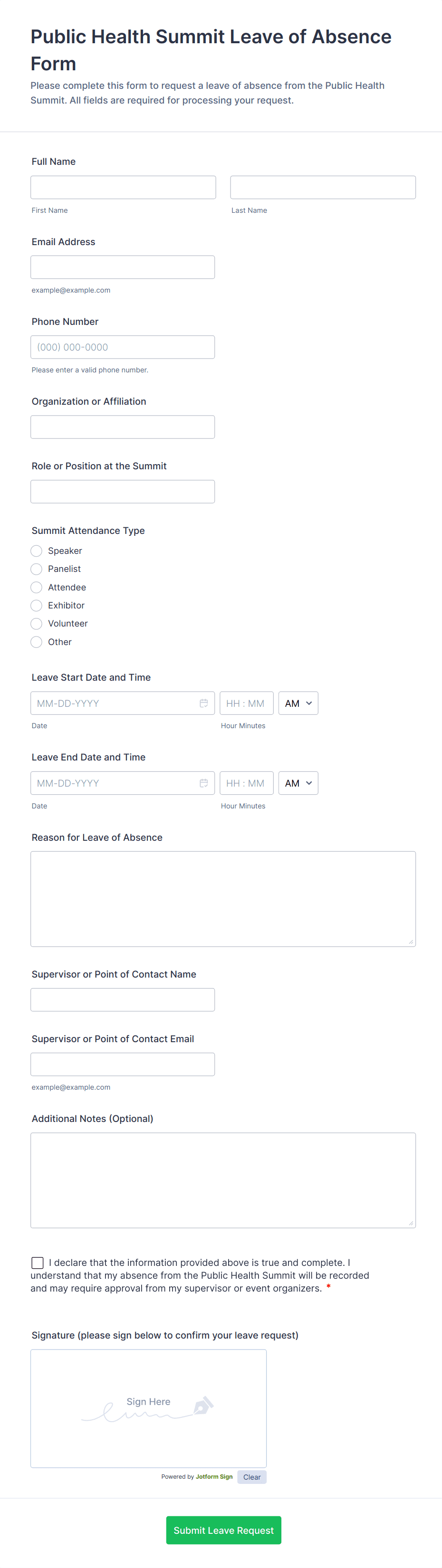Viewport: 442px width, 1568px height.
Task: Open the Leave End Date calendar icon
Action: point(203,783)
